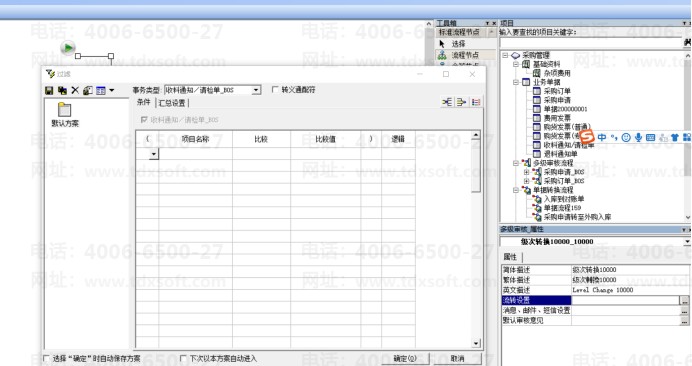Select 采购订单 under 业务单据 in tree
This screenshot has height=366, width=692.
tap(557, 91)
